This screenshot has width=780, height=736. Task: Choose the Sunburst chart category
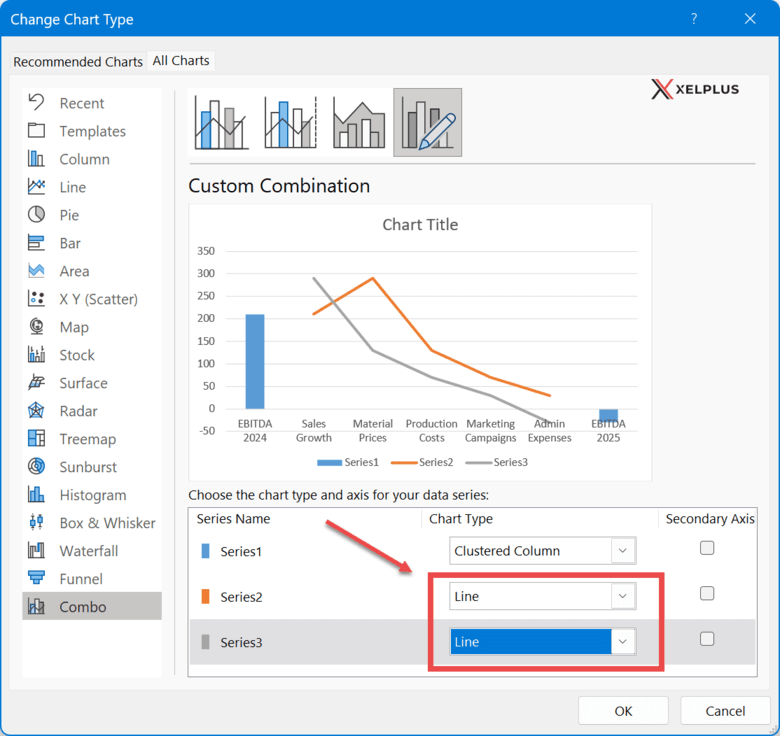coord(88,467)
